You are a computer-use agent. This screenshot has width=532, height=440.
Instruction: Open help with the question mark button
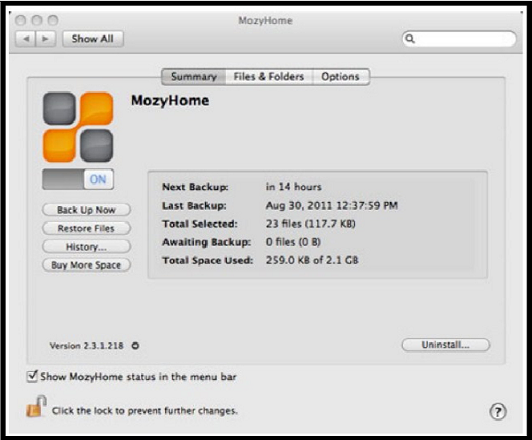click(498, 412)
